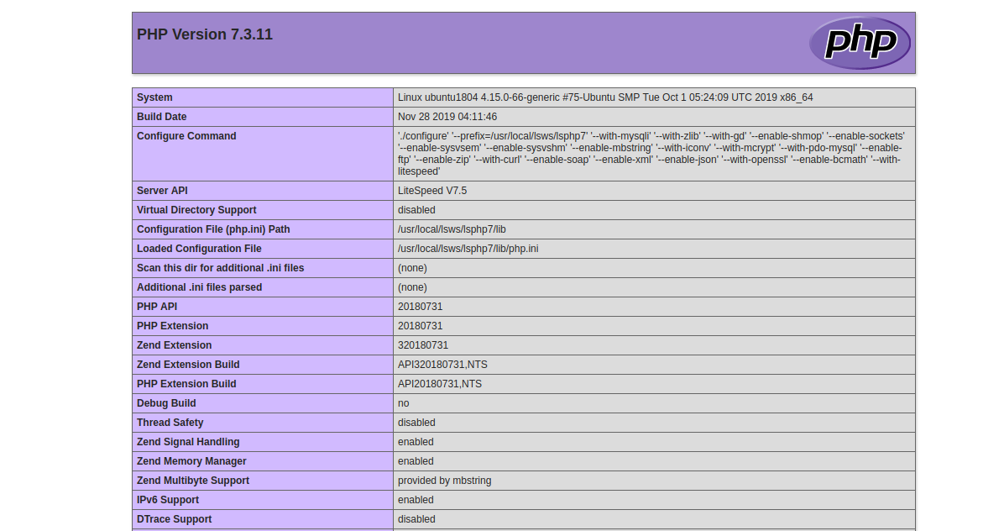Click the 'Configure Command' label
This screenshot has height=531, width=1004.
186,136
